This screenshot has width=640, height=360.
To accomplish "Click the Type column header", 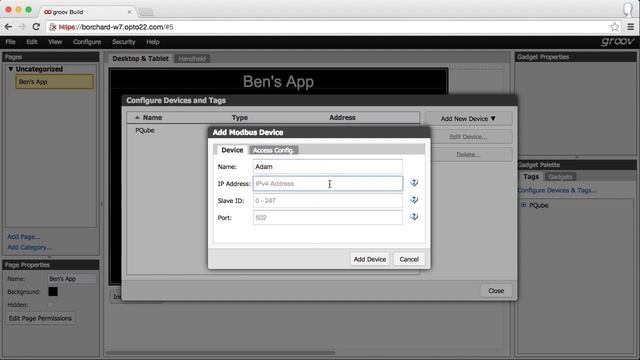I will pos(240,118).
